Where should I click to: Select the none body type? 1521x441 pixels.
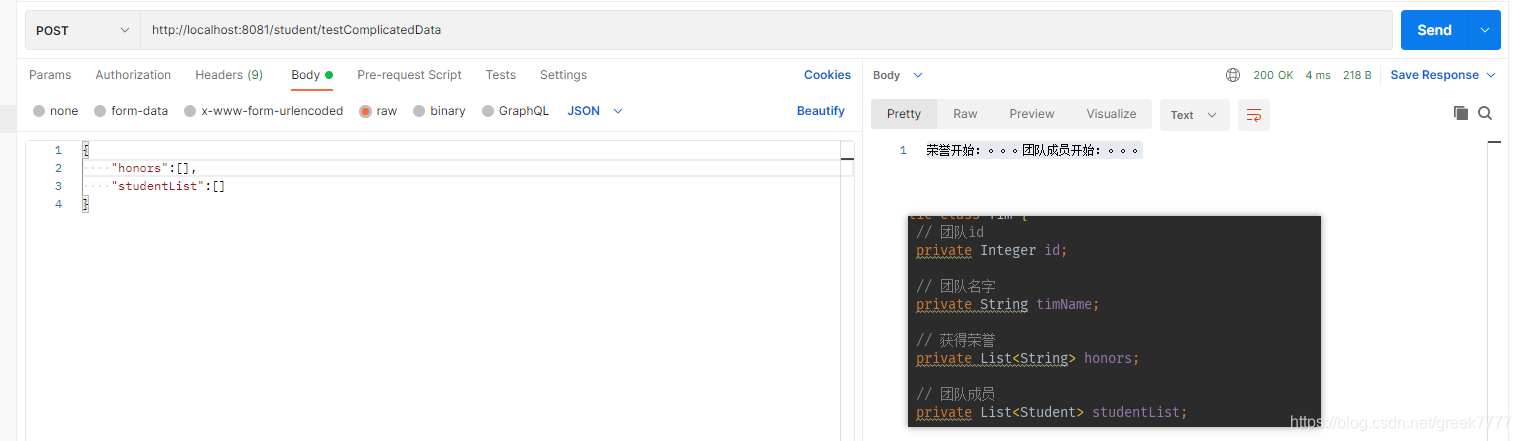tap(55, 111)
